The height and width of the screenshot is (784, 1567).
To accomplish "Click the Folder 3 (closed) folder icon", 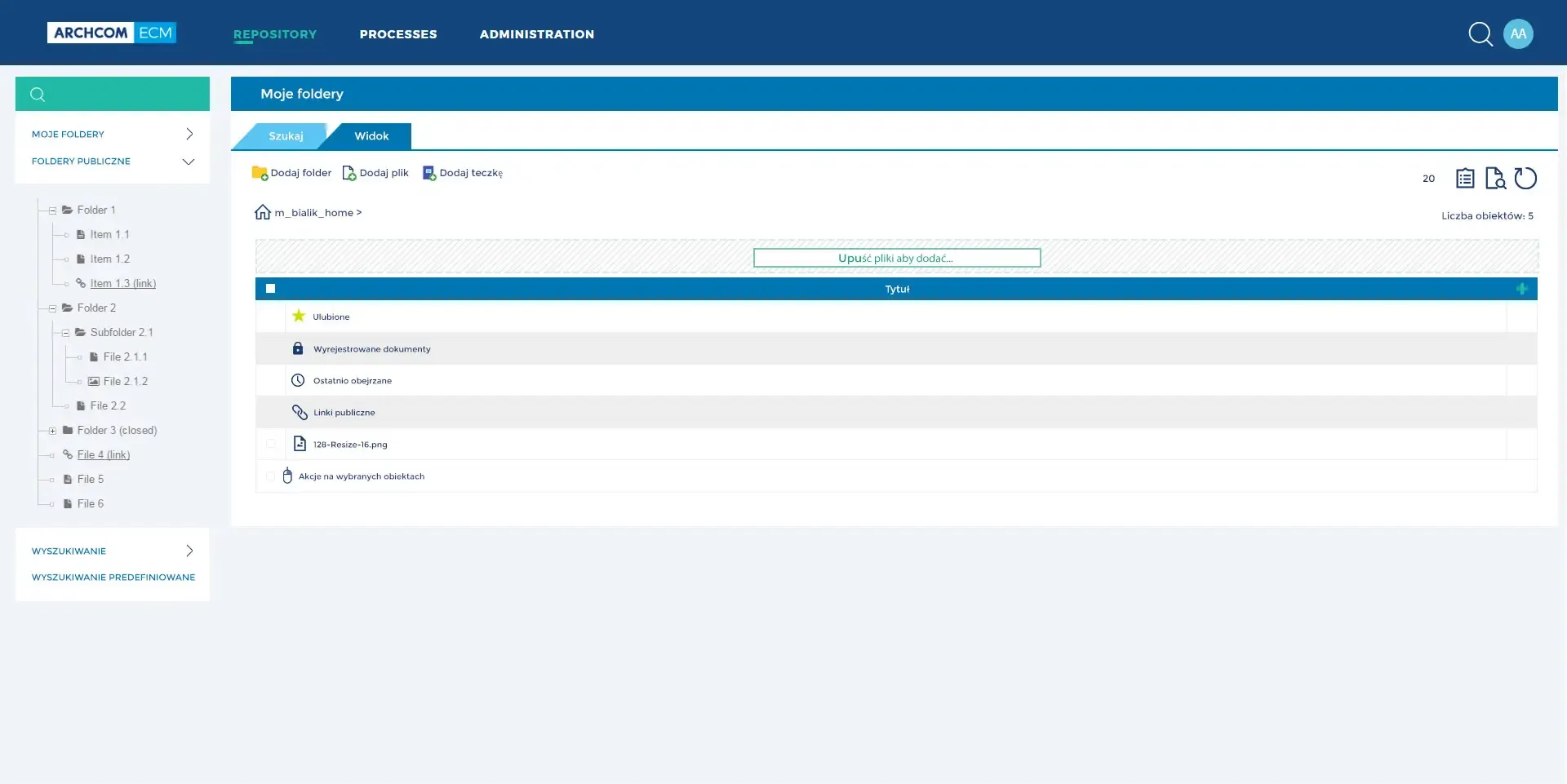I will point(68,430).
